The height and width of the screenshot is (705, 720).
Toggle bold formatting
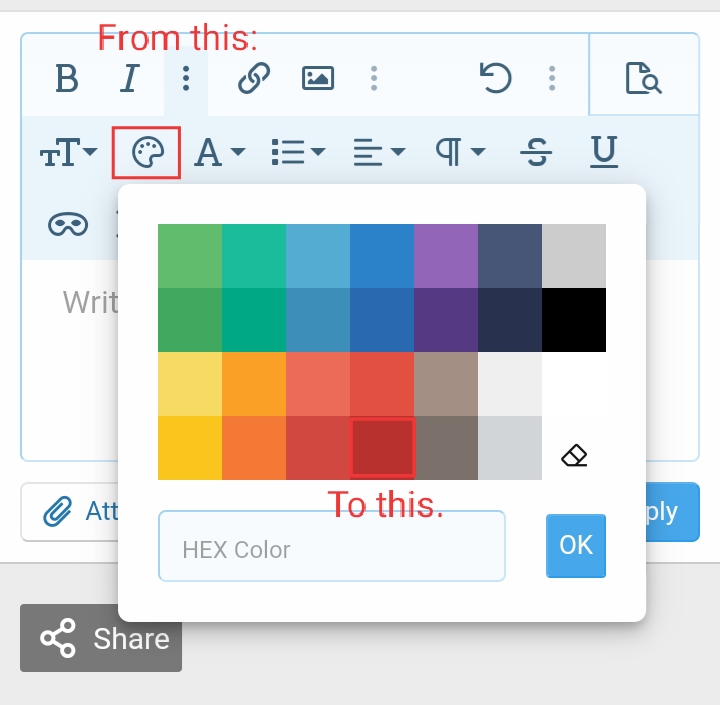click(66, 78)
